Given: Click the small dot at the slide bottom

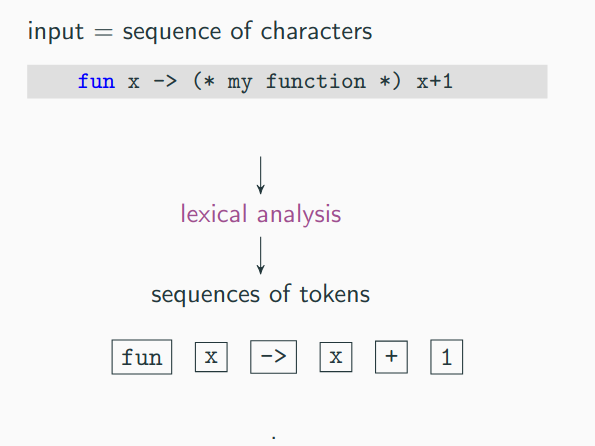Looking at the screenshot, I should (x=274, y=438).
